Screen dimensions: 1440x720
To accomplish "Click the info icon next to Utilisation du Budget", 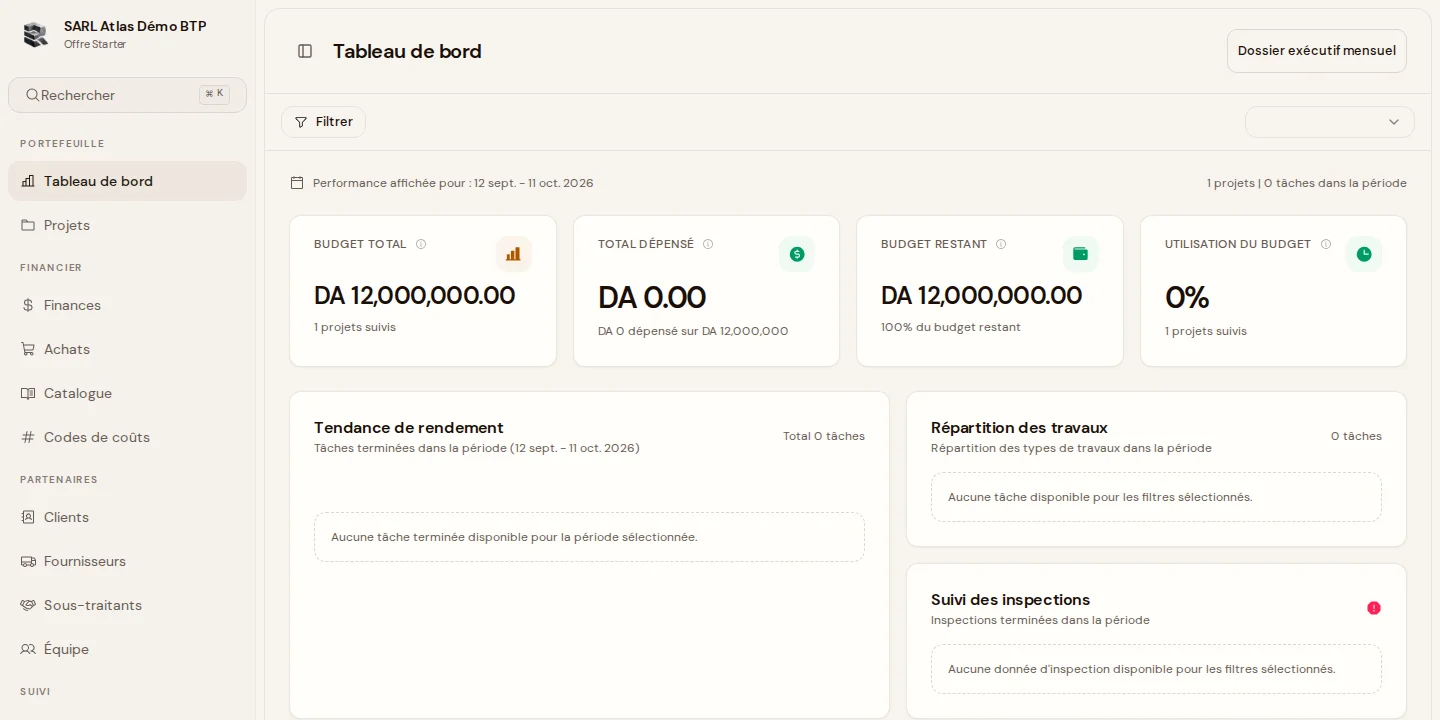I will point(1326,244).
